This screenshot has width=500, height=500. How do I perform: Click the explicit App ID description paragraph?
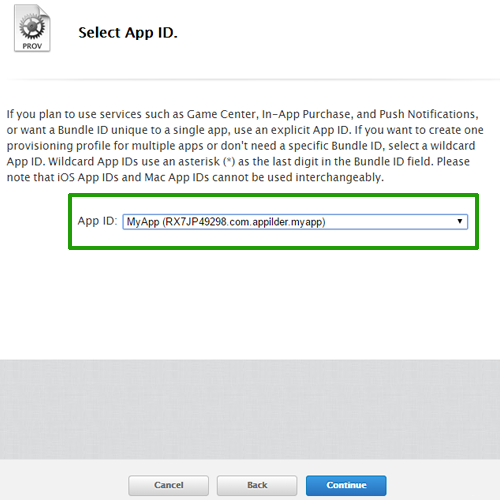tap(245, 146)
